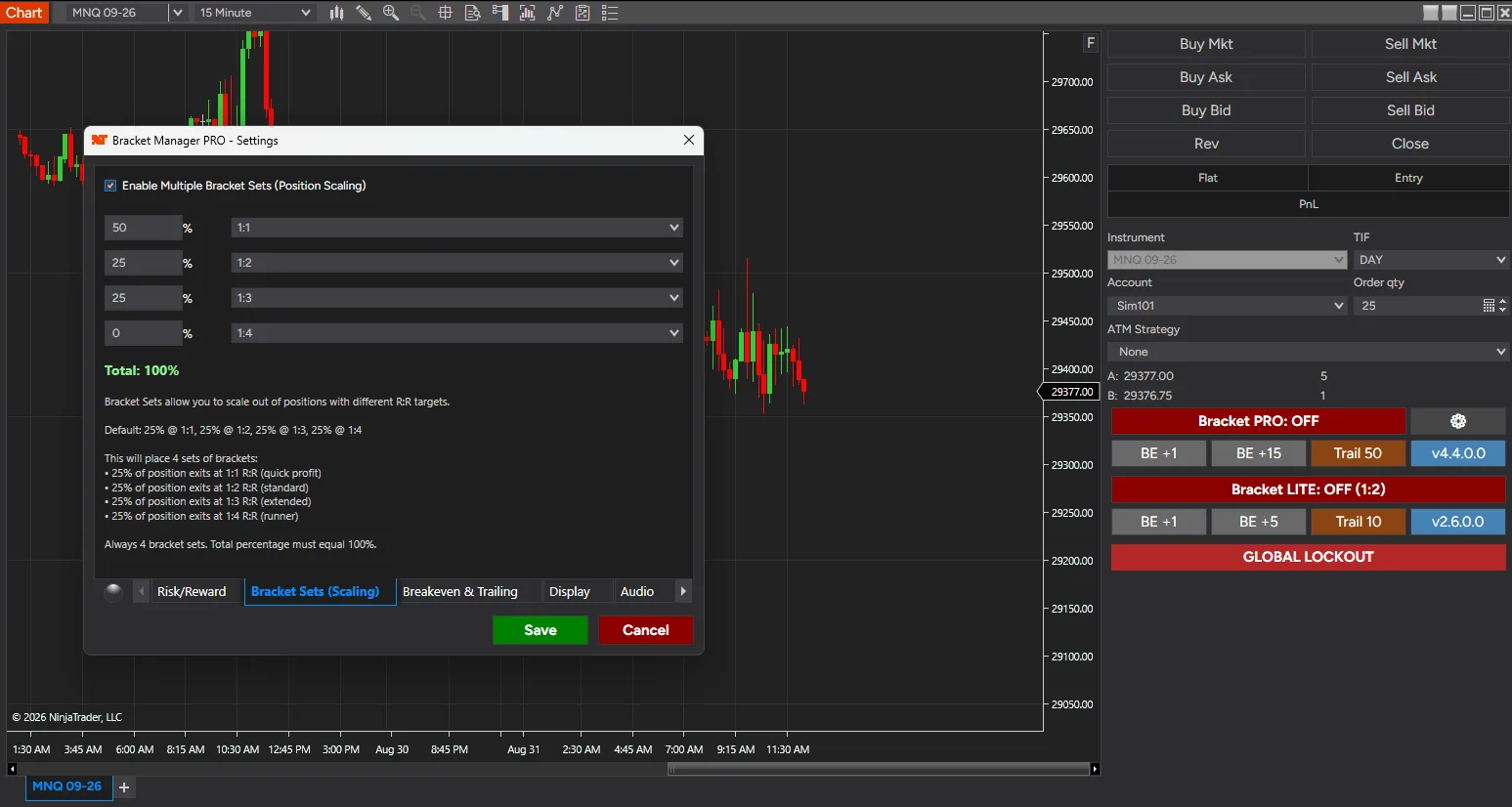Toggle the crosshair cursor icon
Viewport: 1512px width, 807px height.
(x=446, y=13)
